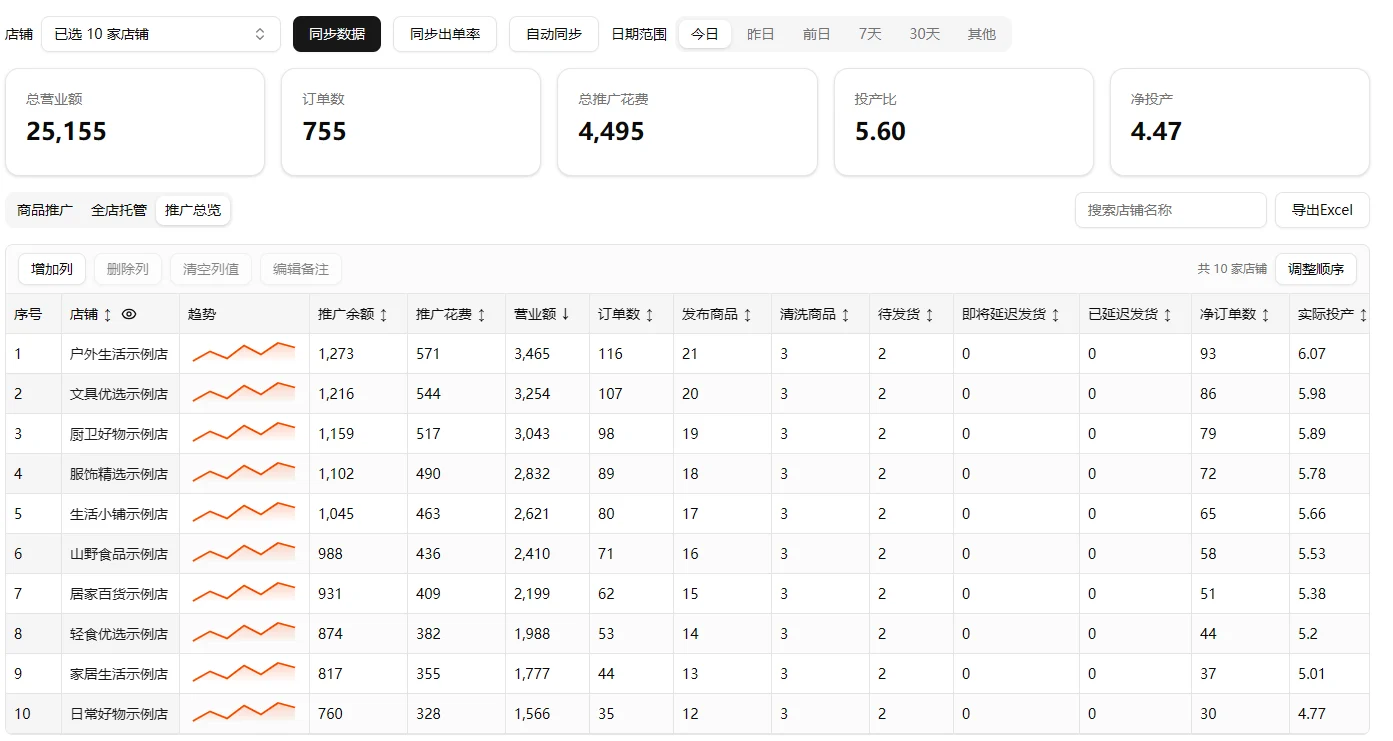
Task: Select 7天 date range
Action: [x=870, y=34]
